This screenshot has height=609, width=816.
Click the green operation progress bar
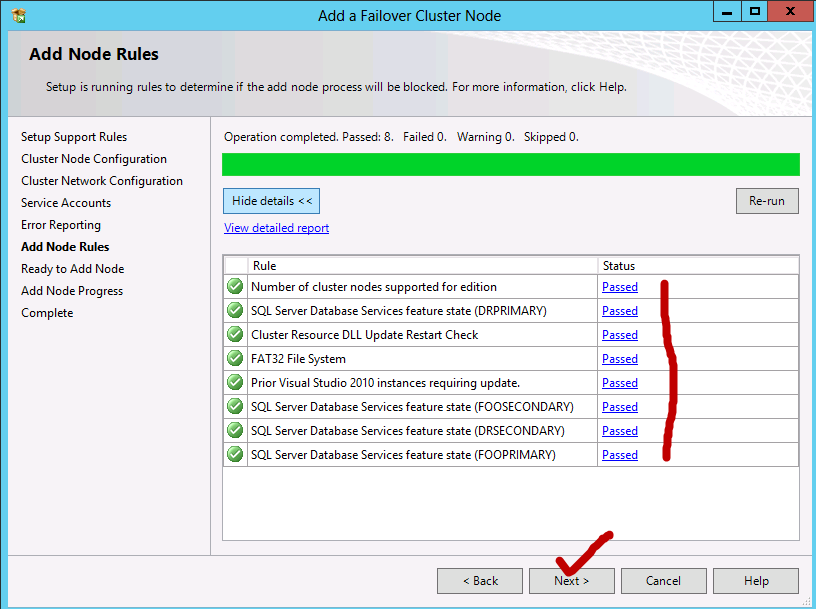coord(510,164)
